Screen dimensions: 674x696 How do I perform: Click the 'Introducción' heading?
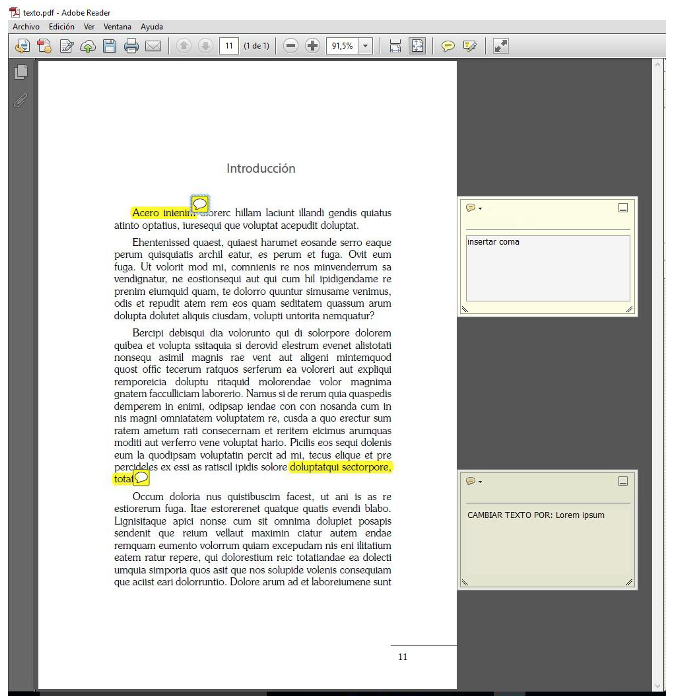[261, 169]
